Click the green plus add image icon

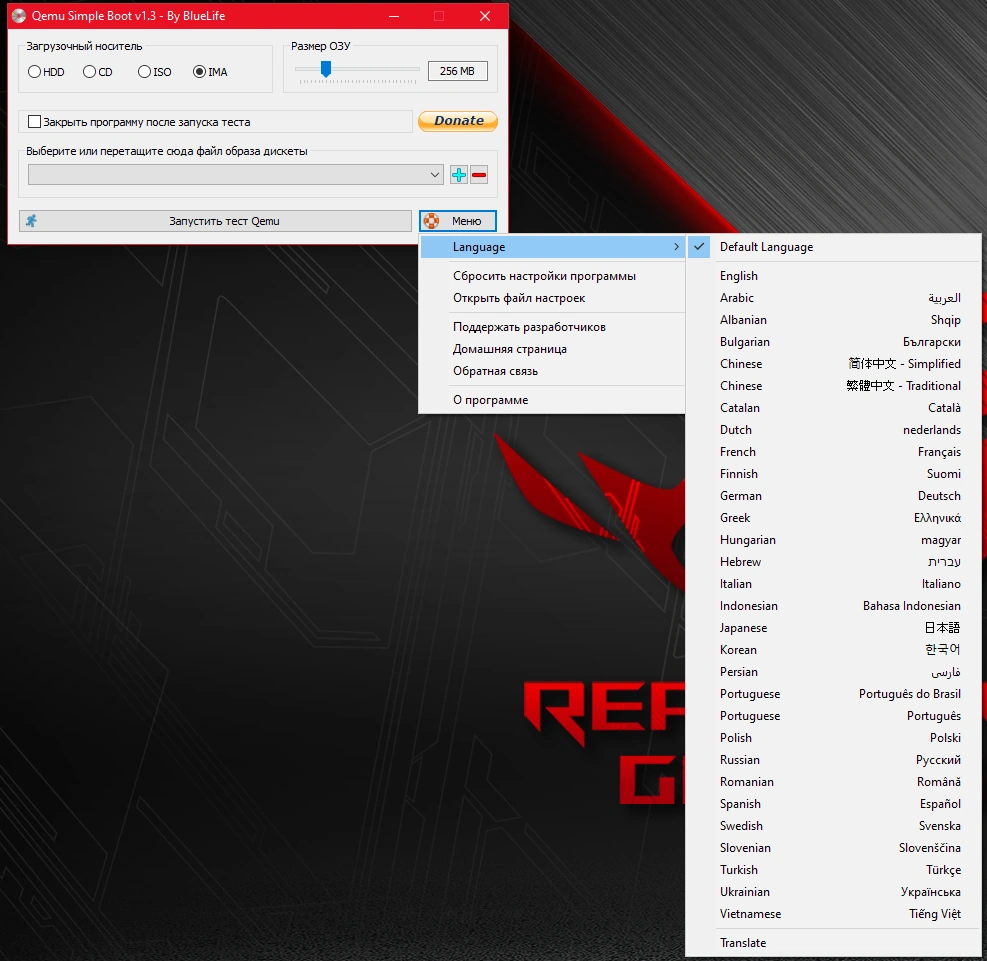pyautogui.click(x=459, y=175)
